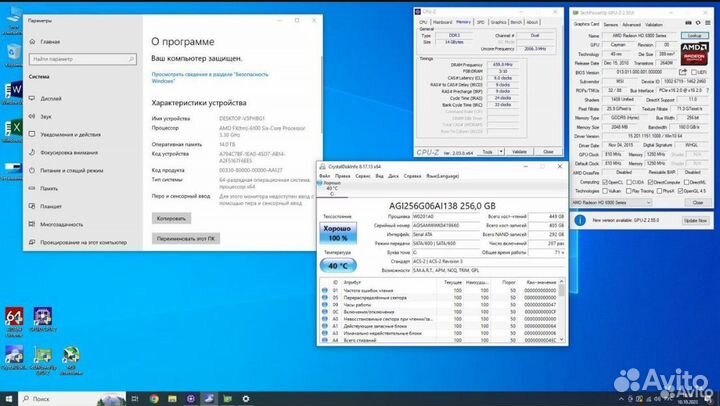The height and width of the screenshot is (406, 720).
Task: Open the CPU-Z desktop shortcut icon
Action: pyautogui.click(x=42, y=317)
